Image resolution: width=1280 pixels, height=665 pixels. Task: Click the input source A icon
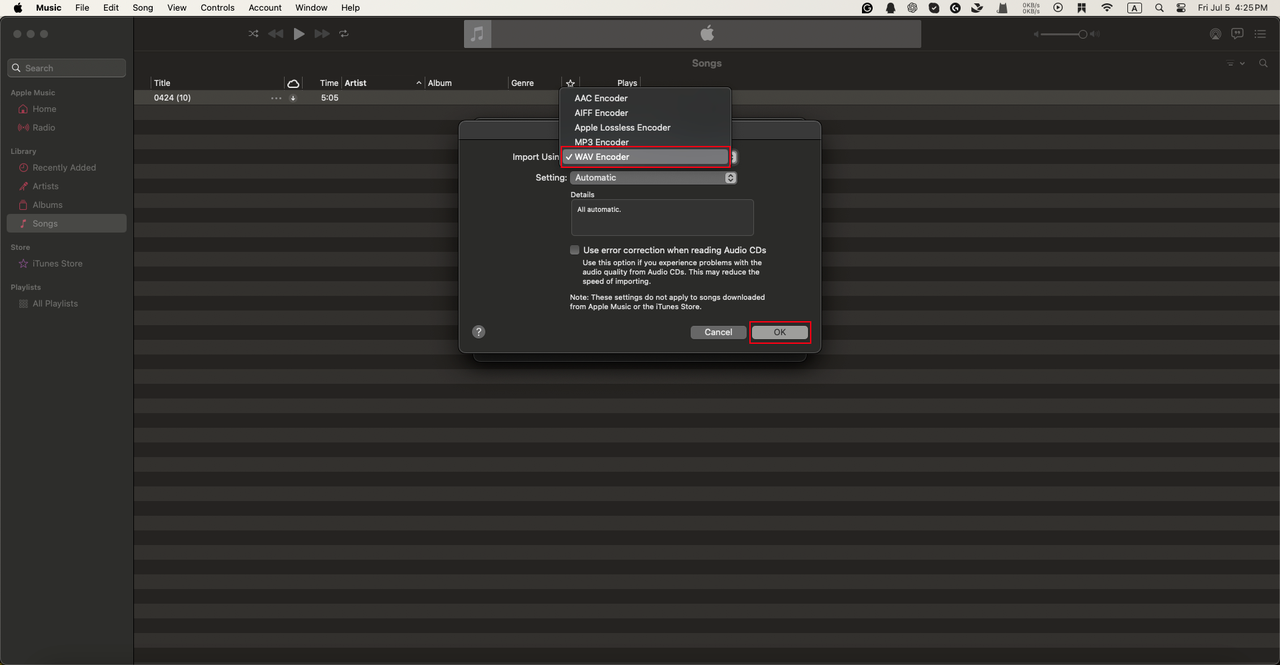(1134, 7)
